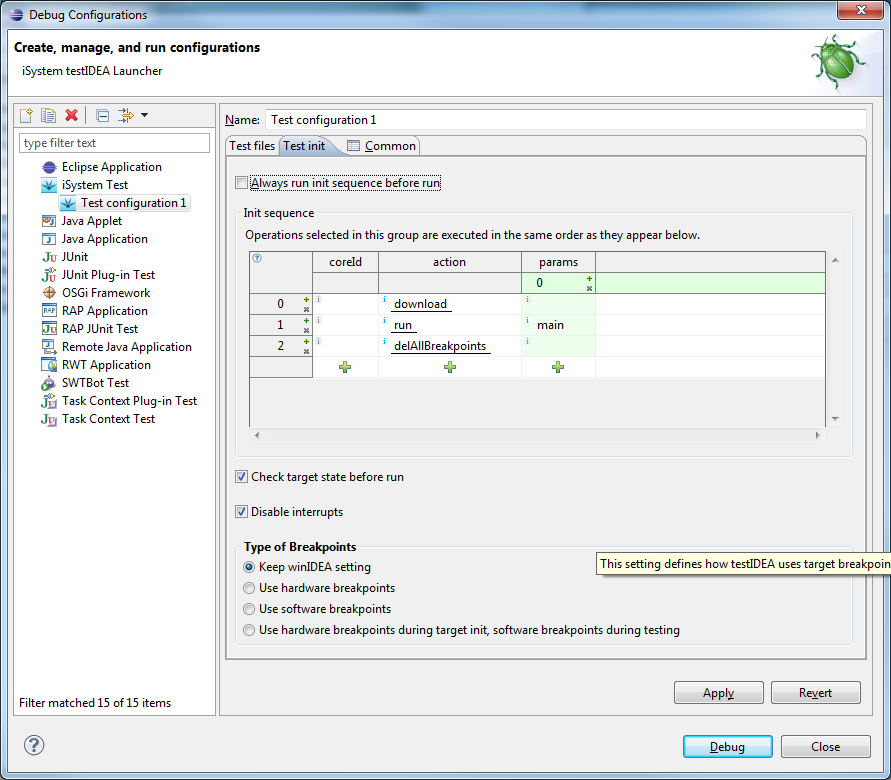Click the download action cell
This screenshot has width=891, height=780.
pos(449,304)
